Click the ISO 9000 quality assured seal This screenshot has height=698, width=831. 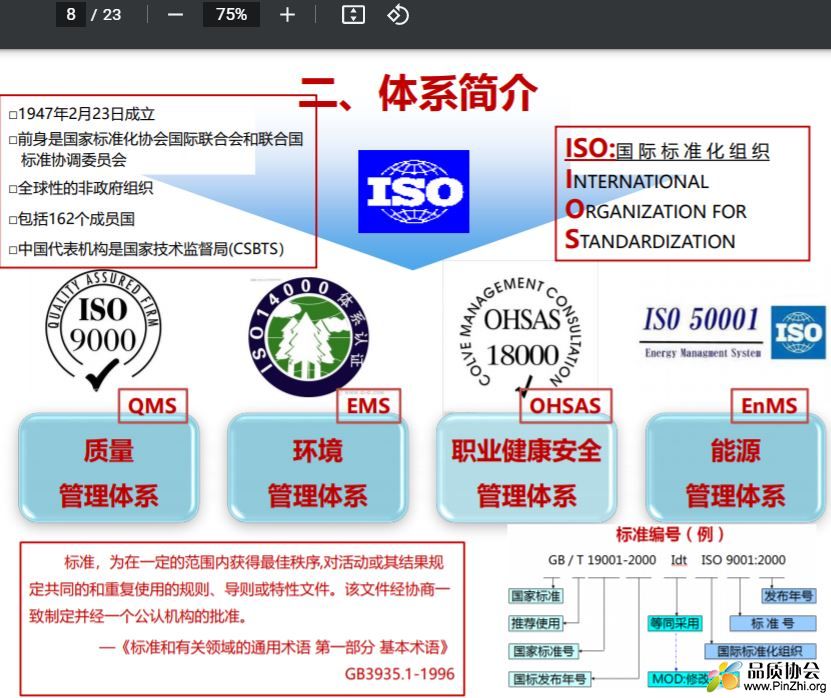(x=103, y=331)
